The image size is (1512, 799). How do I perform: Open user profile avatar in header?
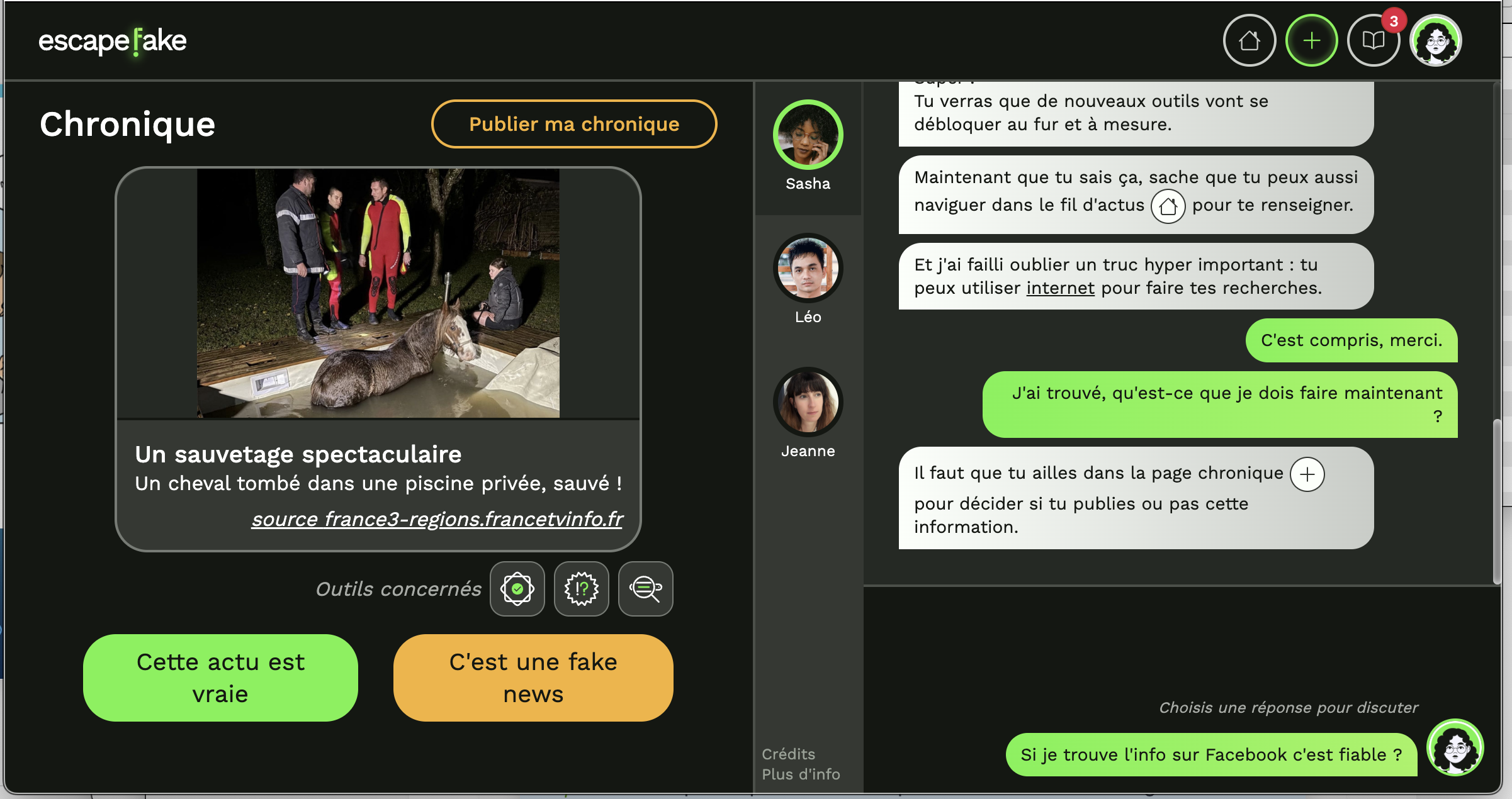click(x=1435, y=41)
